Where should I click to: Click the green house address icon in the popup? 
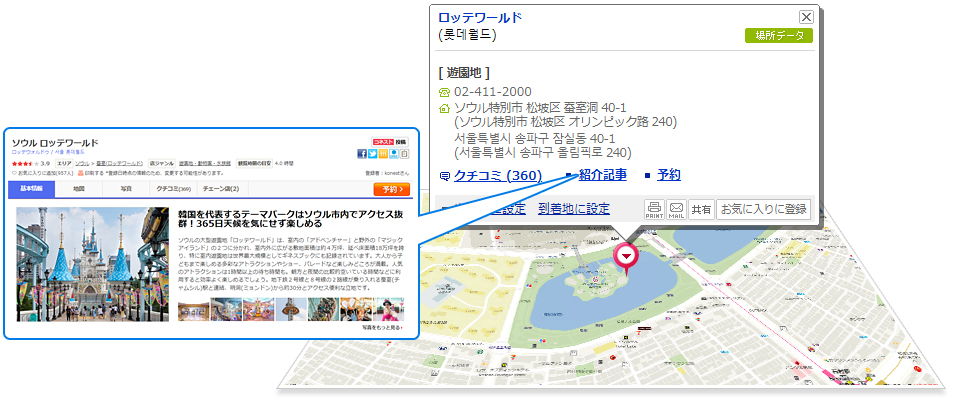(x=444, y=109)
